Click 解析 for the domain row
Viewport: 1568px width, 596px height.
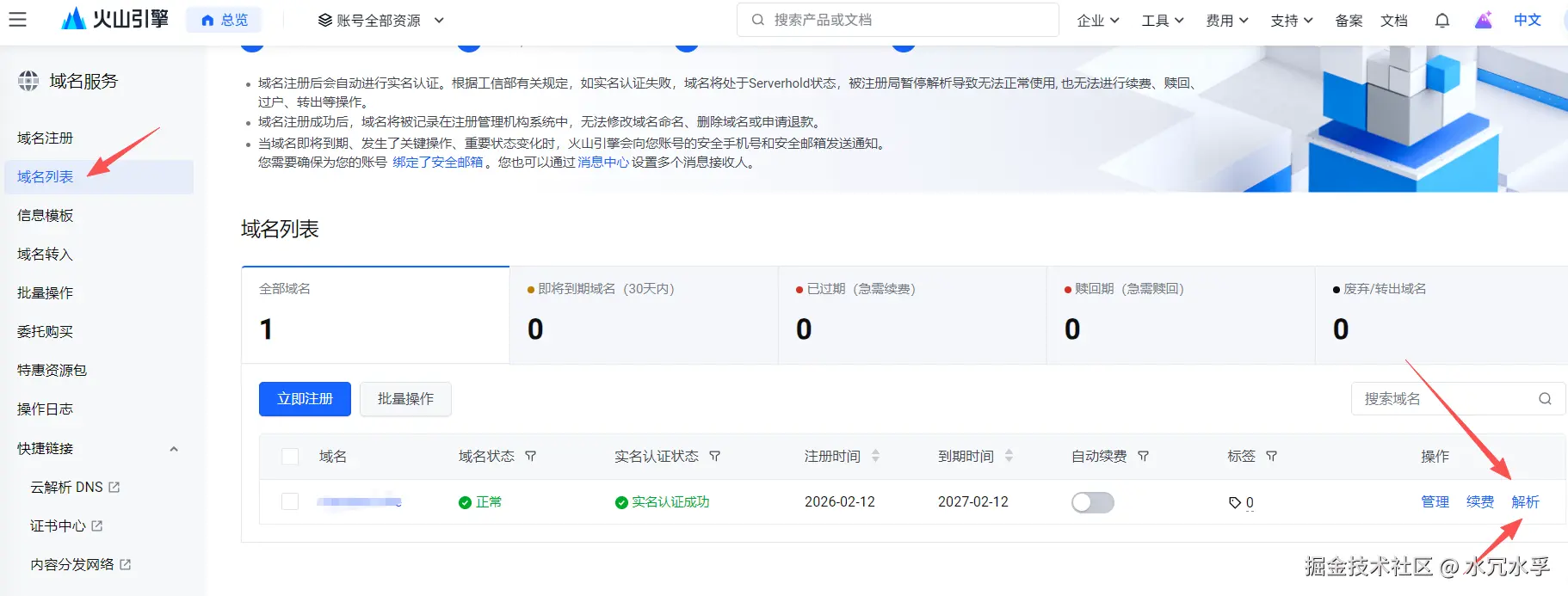tap(1525, 502)
